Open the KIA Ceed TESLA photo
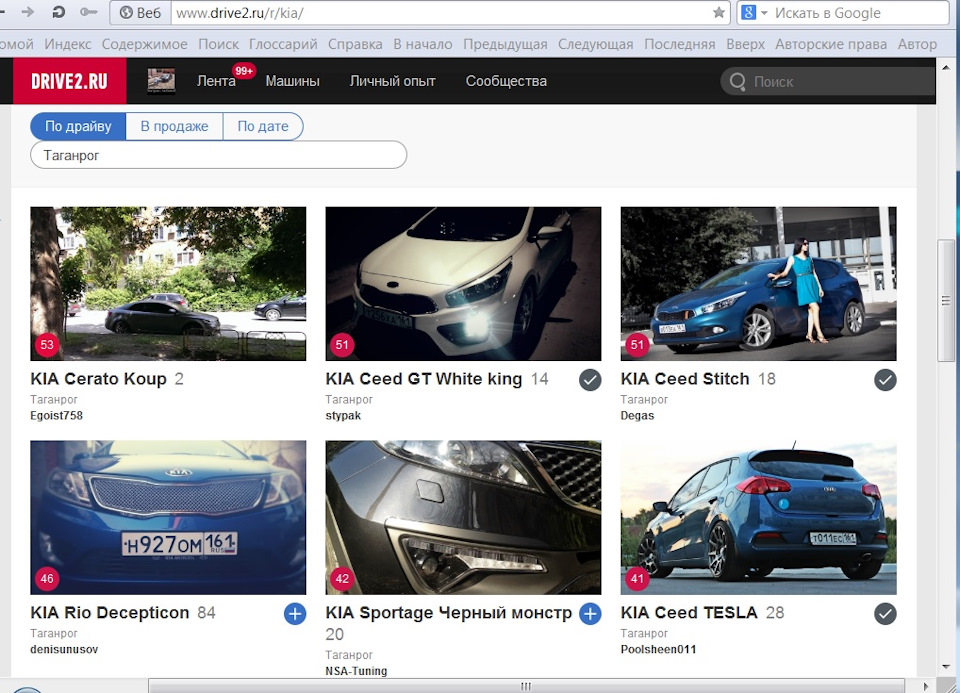Image resolution: width=960 pixels, height=693 pixels. (758, 517)
